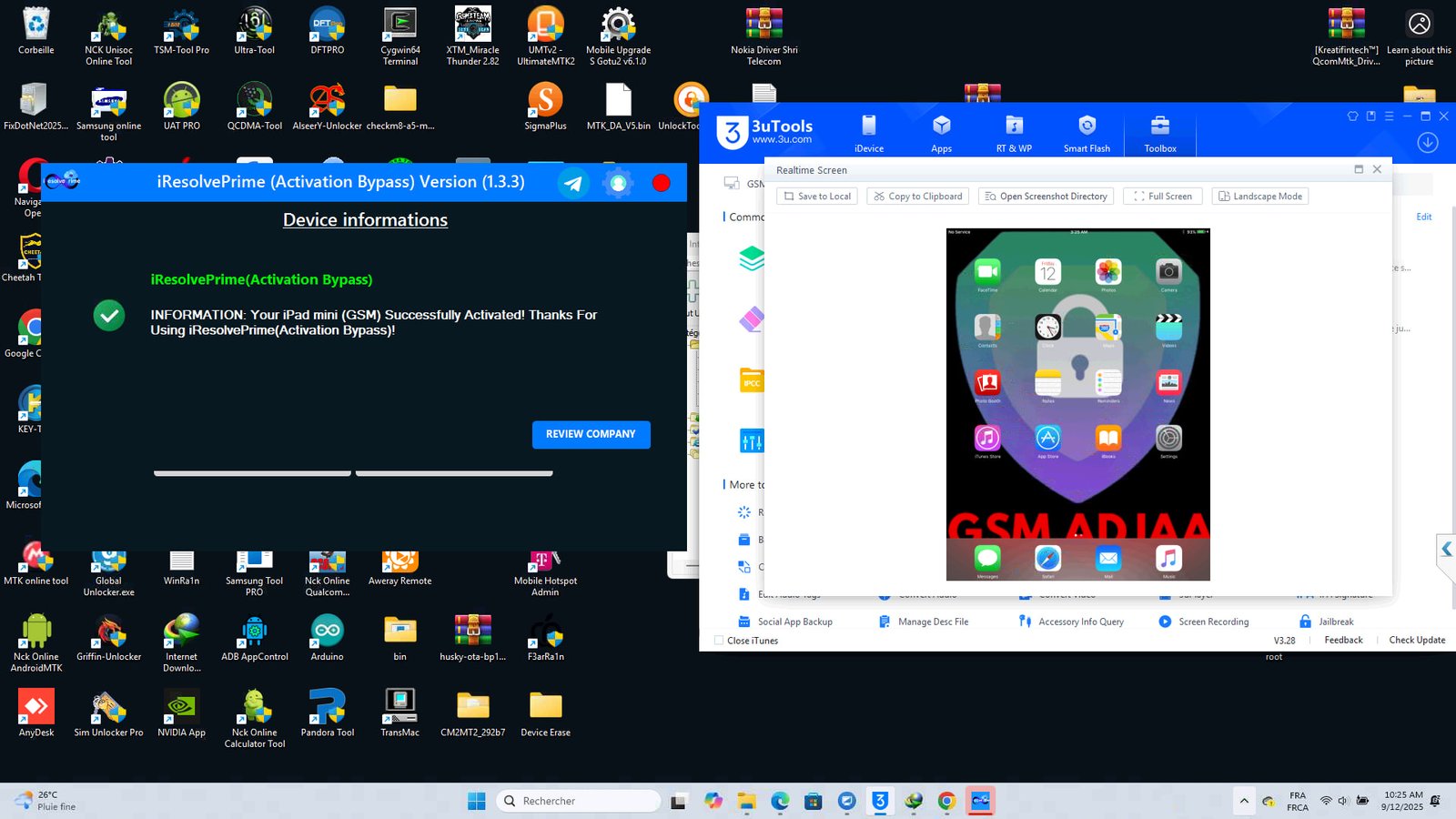This screenshot has height=819, width=1456.
Task: Click the red circle button in iResolvePrime
Action: coord(662,183)
